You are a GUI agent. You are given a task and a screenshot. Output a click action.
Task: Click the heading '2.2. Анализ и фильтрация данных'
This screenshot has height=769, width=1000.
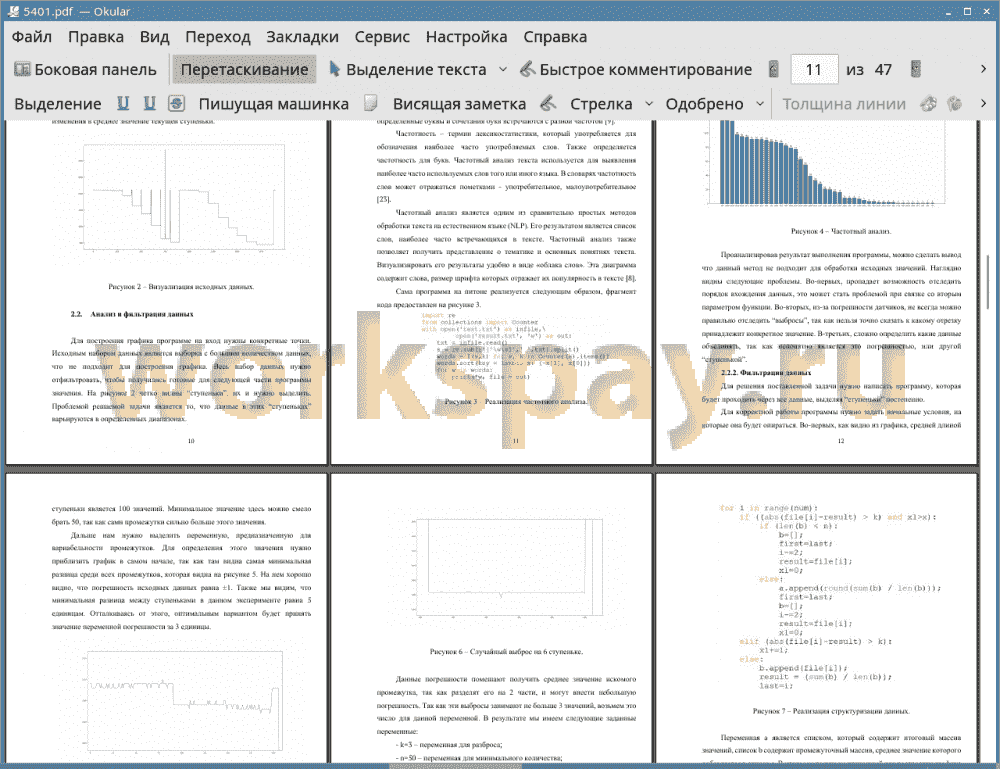(131, 314)
